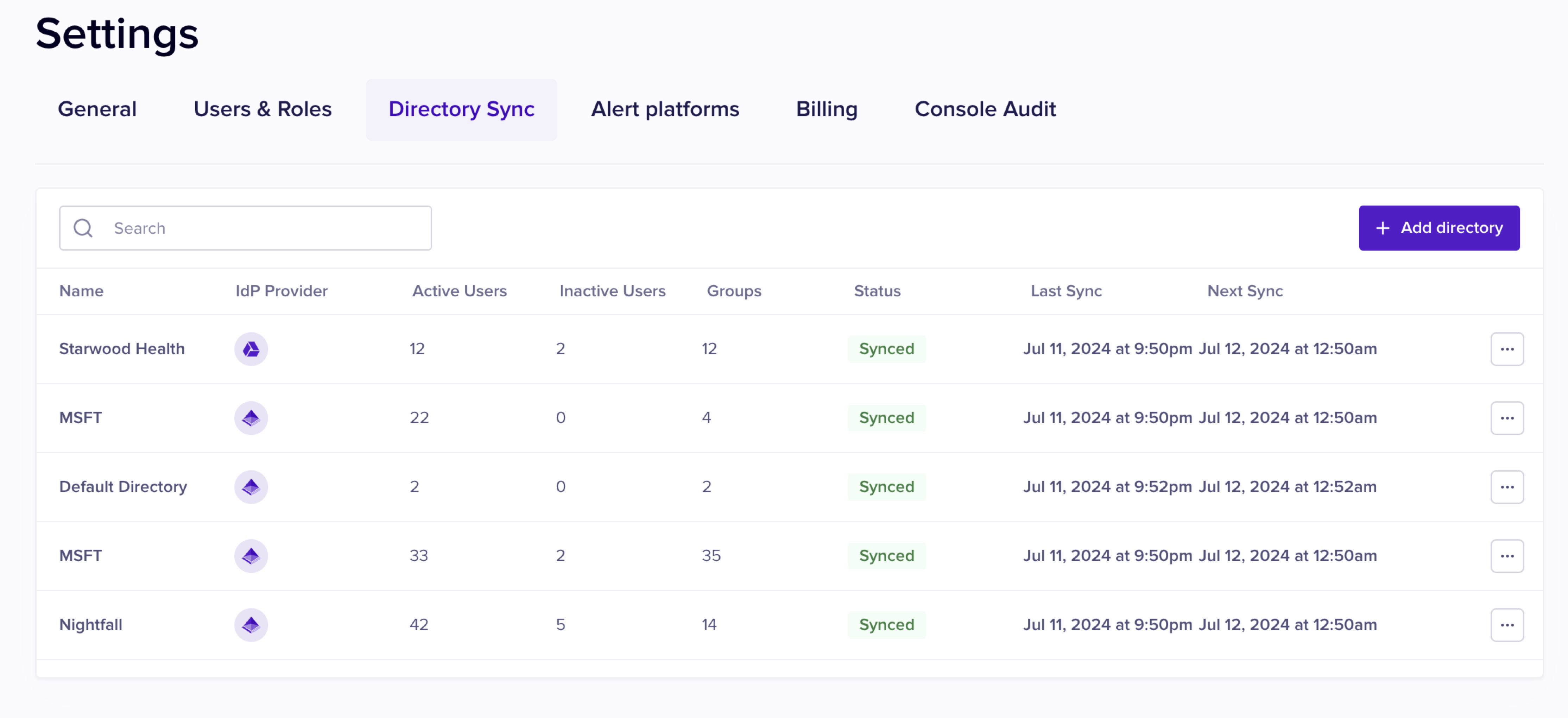The image size is (1568, 718).
Task: Click the IdP icon in the MSFT row with 22 users
Action: 251,418
